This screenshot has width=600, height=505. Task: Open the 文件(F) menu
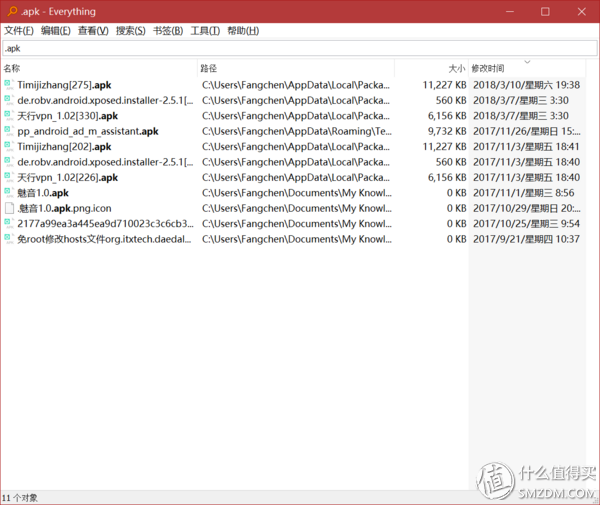pos(19,31)
